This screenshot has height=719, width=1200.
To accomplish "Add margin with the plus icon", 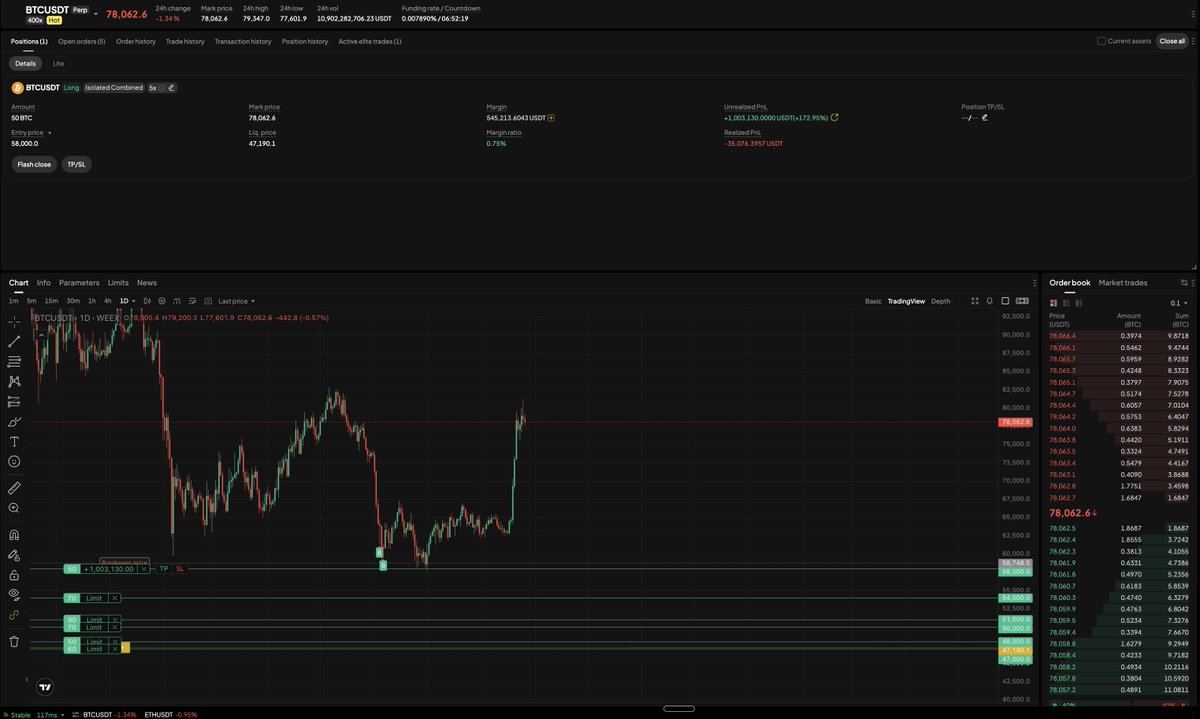I will tap(551, 118).
